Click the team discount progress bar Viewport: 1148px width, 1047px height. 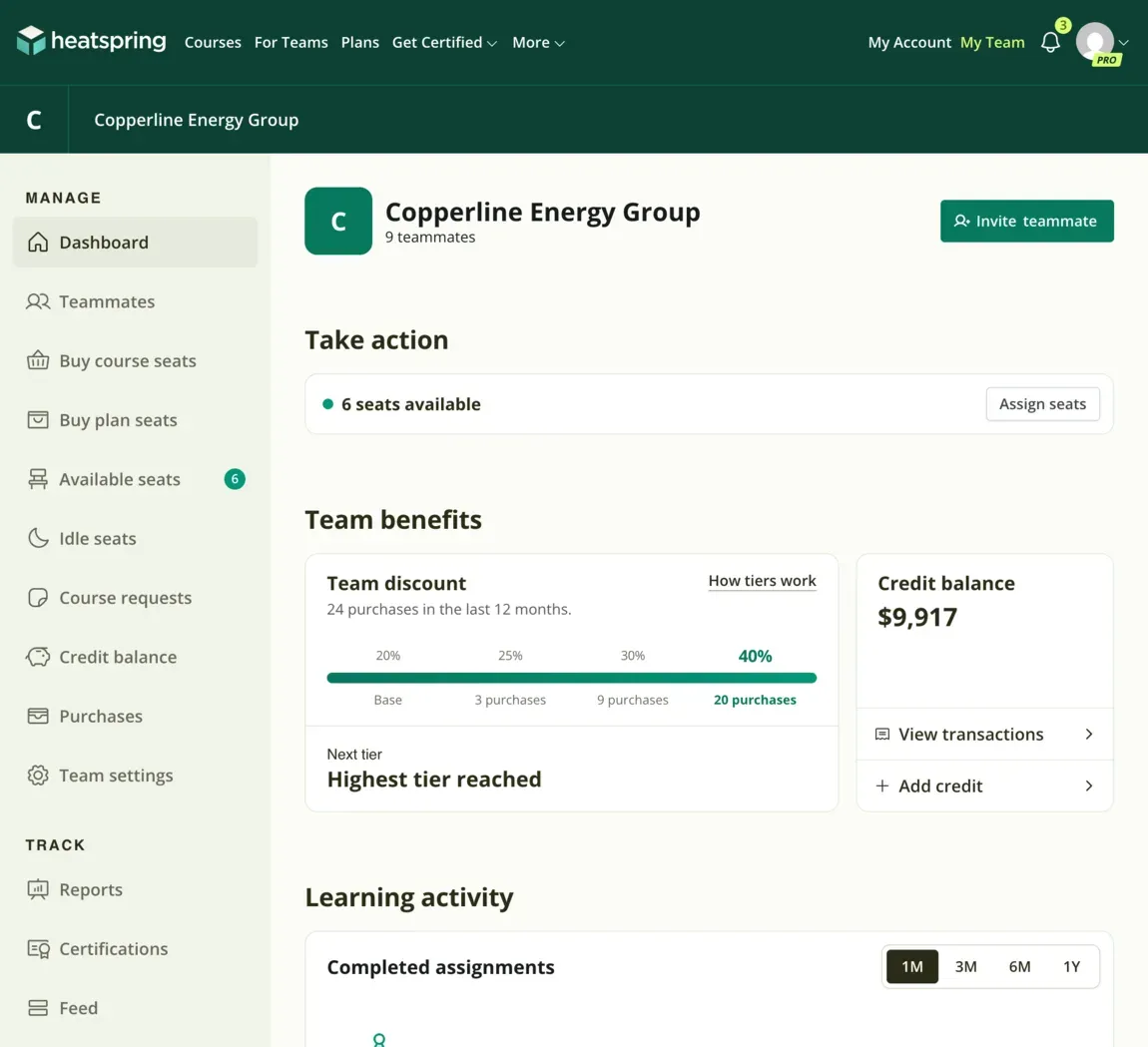pyautogui.click(x=572, y=678)
